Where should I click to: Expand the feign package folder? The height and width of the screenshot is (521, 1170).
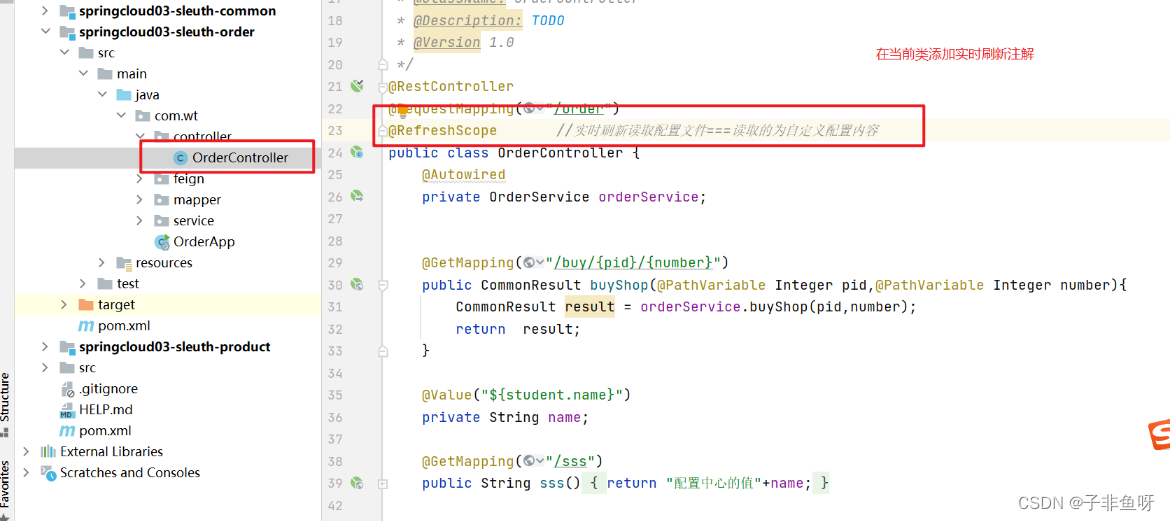pos(140,179)
